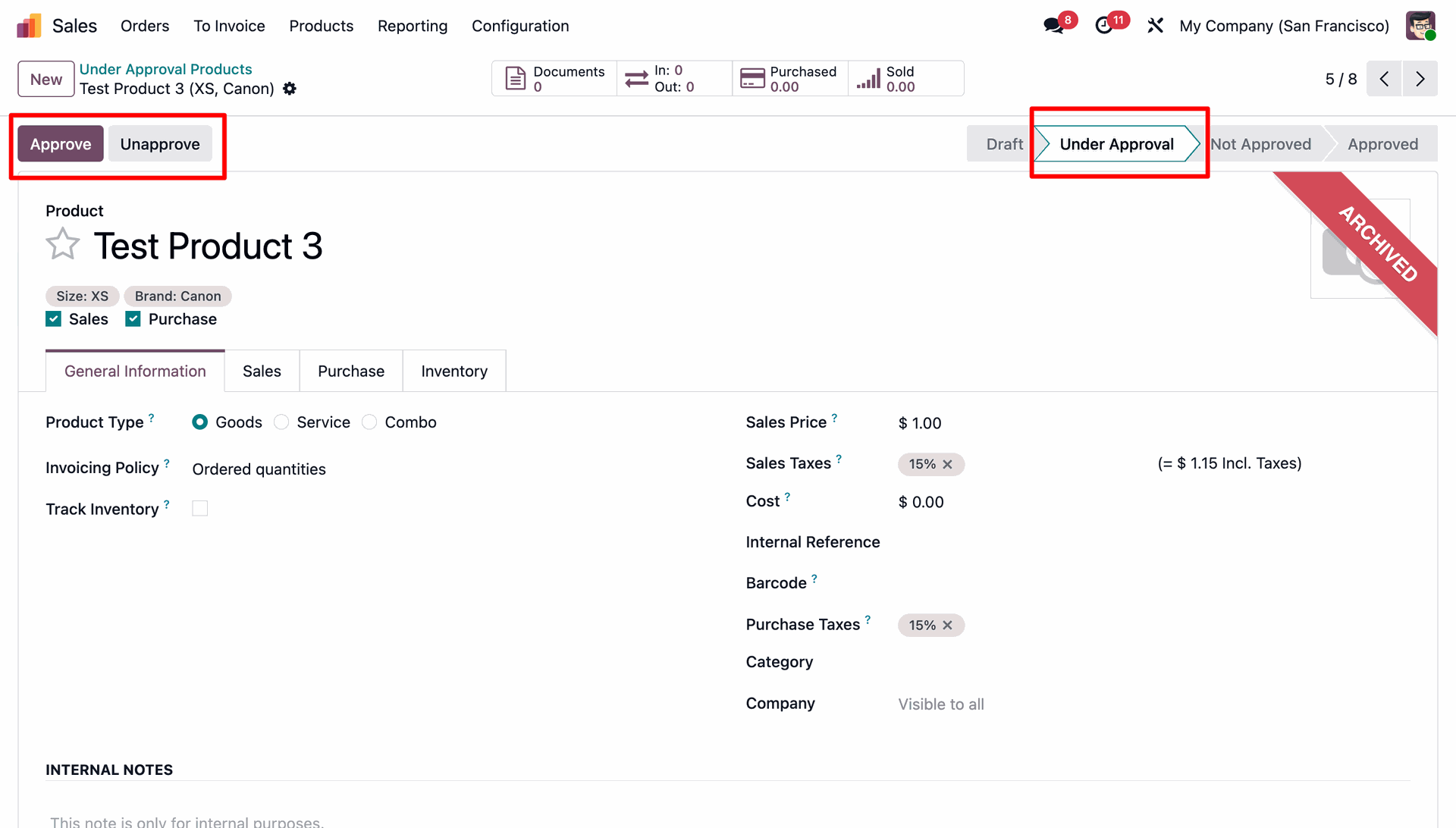
Task: Click the Approve button
Action: coord(61,144)
